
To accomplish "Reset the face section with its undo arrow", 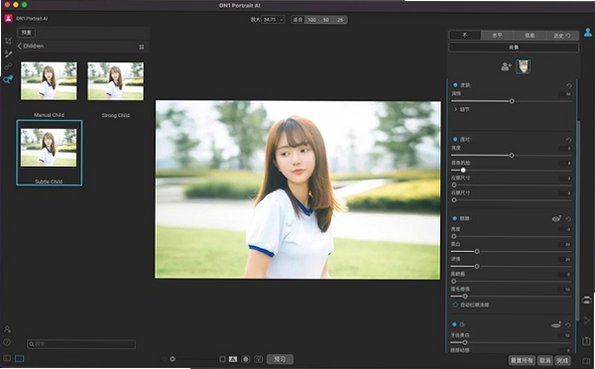I will click(568, 140).
